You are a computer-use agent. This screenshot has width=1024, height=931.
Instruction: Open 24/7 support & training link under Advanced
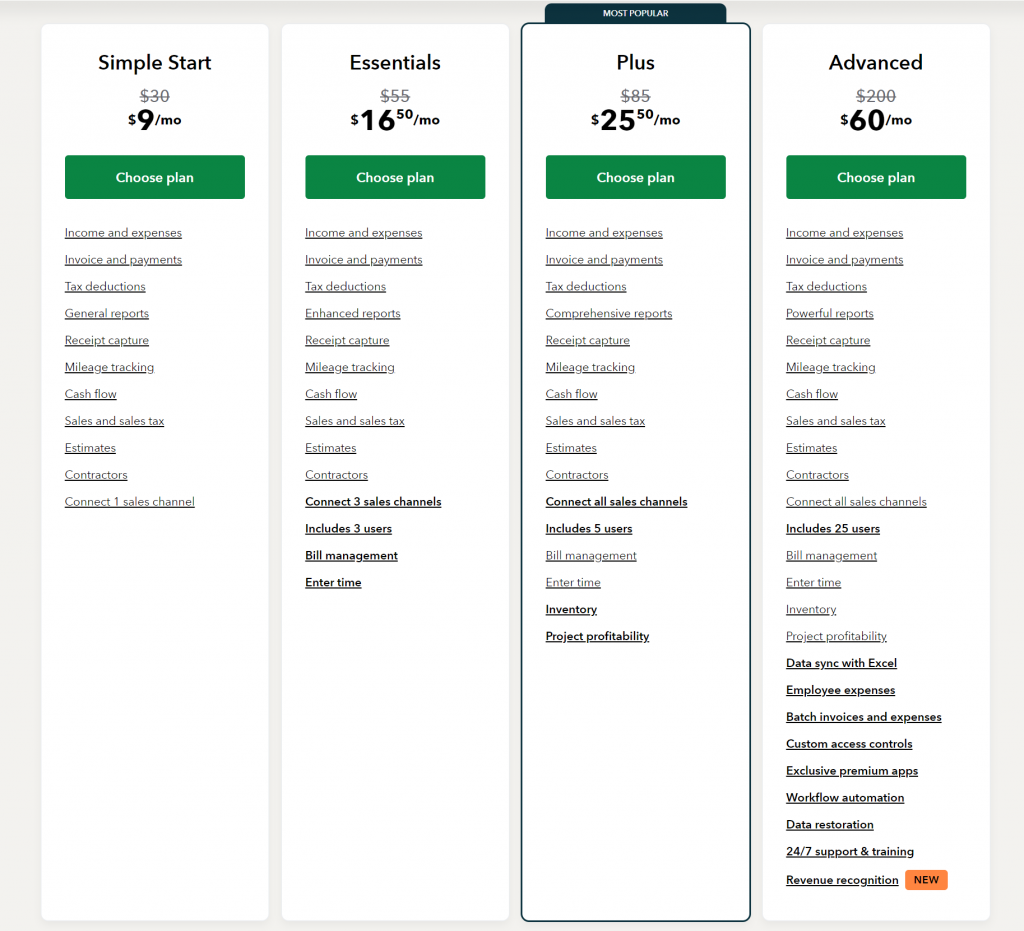coord(849,851)
